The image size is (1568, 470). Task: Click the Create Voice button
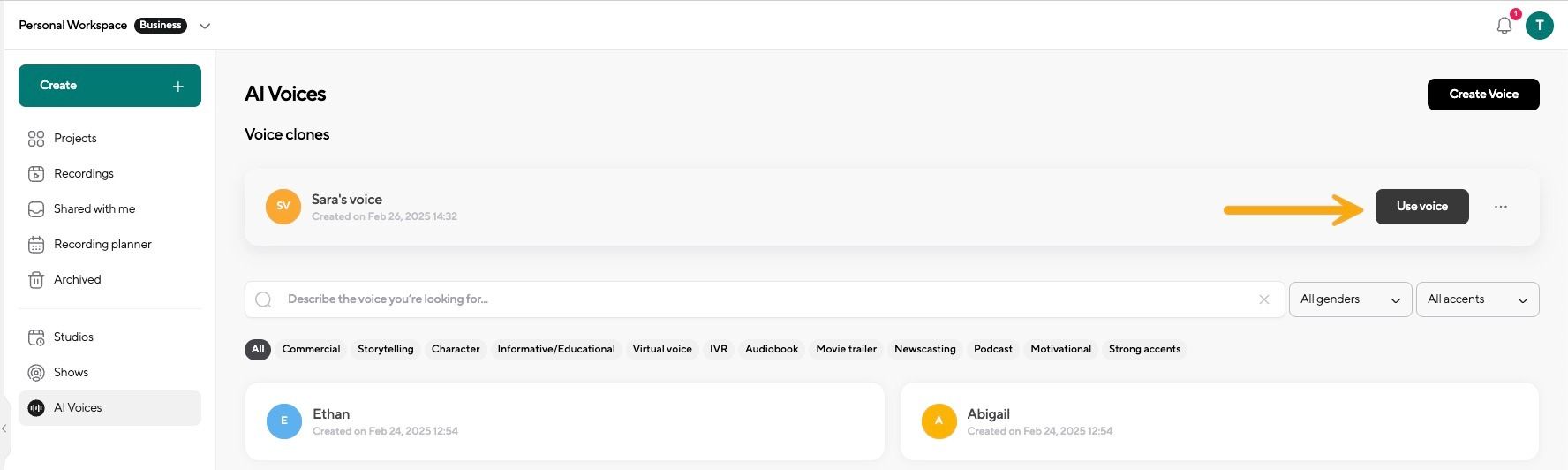[x=1482, y=95]
